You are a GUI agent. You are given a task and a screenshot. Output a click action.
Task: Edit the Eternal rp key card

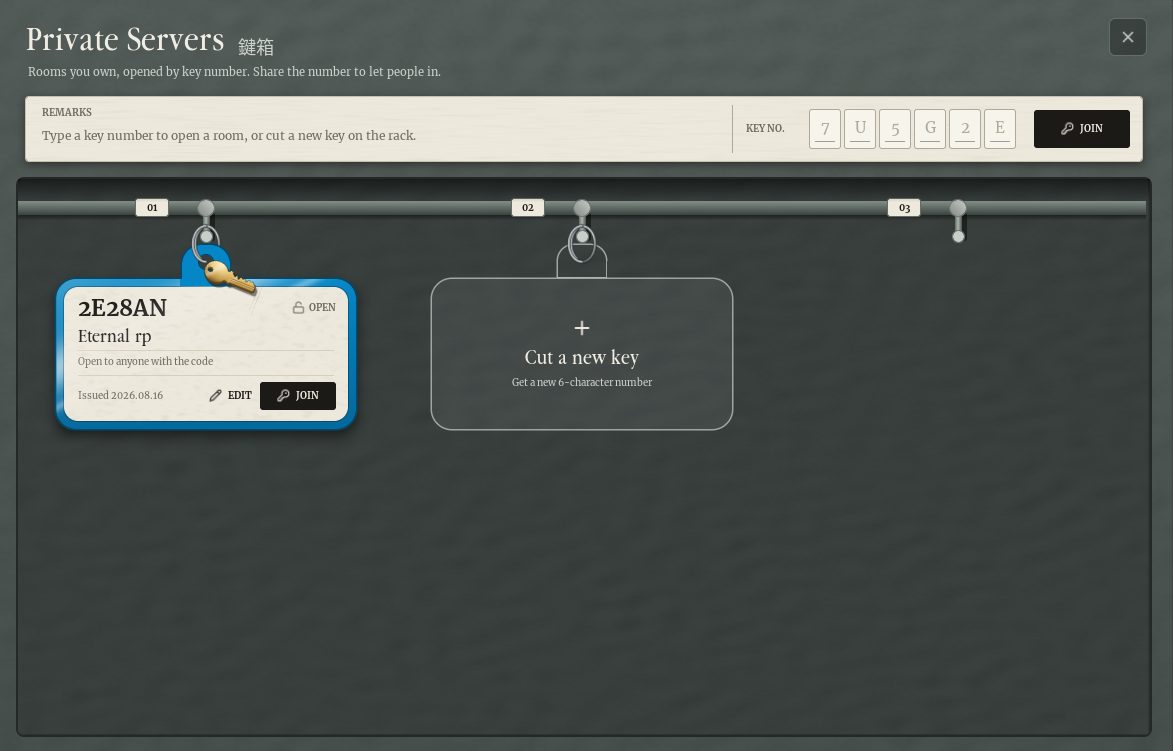(x=230, y=396)
